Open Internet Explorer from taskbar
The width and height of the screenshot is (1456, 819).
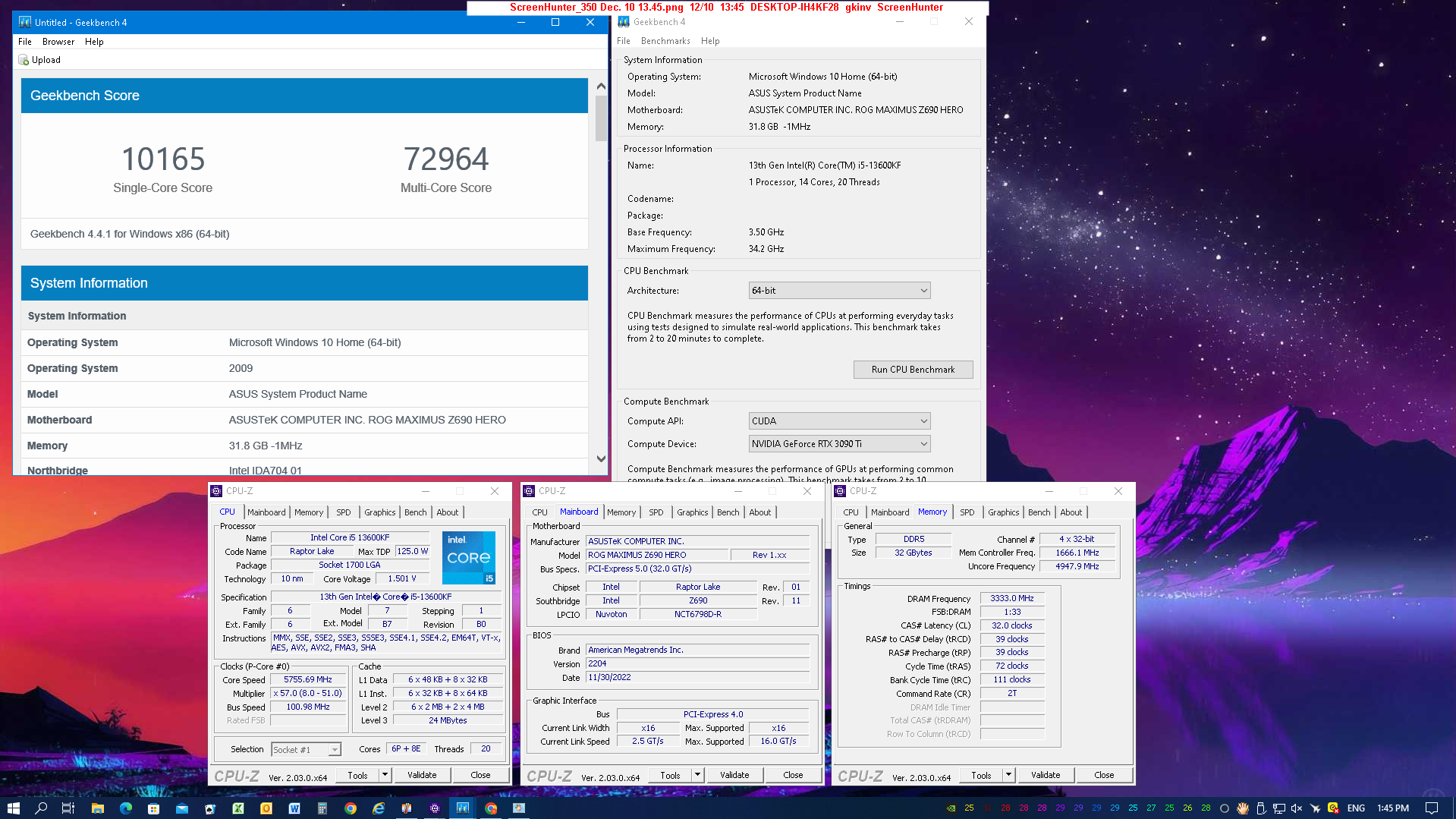[x=379, y=808]
